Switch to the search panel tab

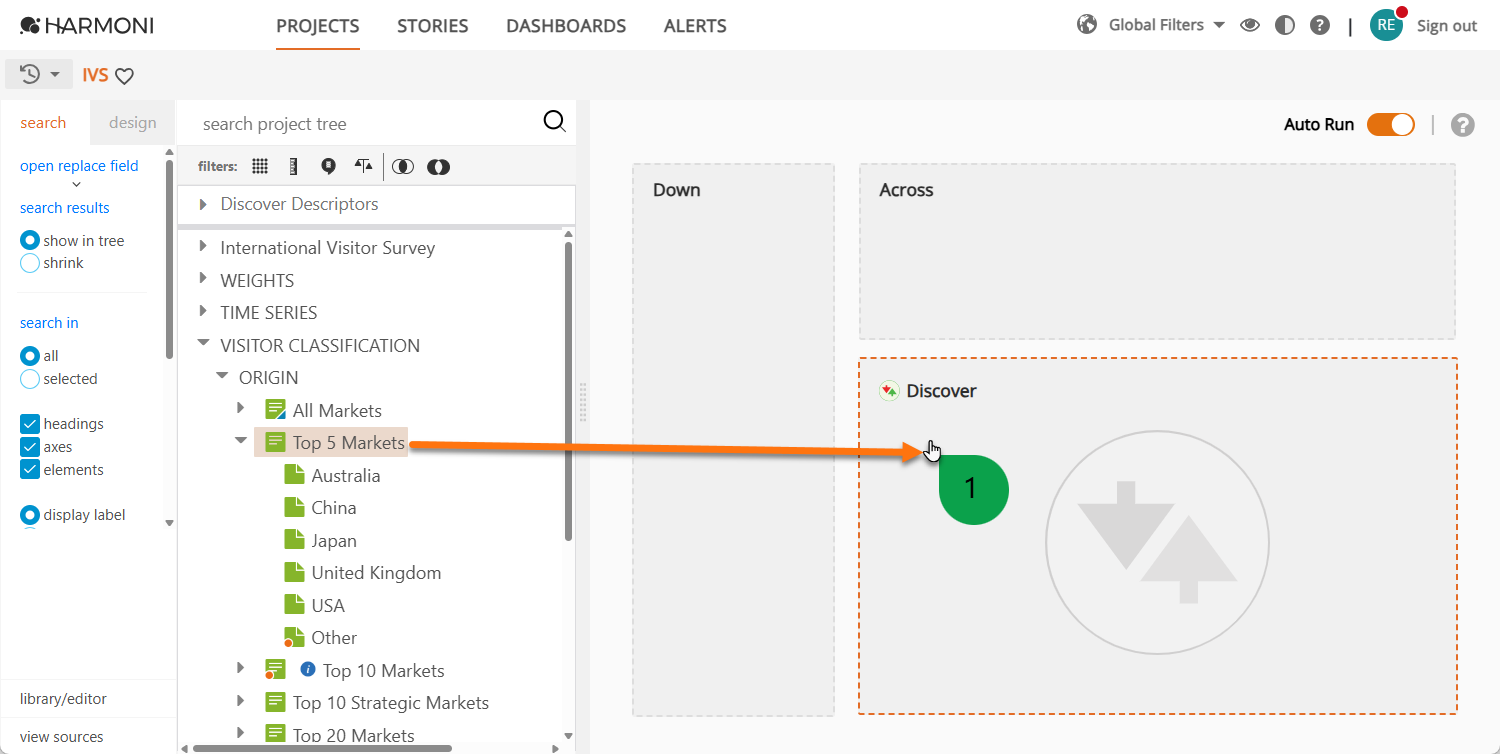pyautogui.click(x=44, y=123)
